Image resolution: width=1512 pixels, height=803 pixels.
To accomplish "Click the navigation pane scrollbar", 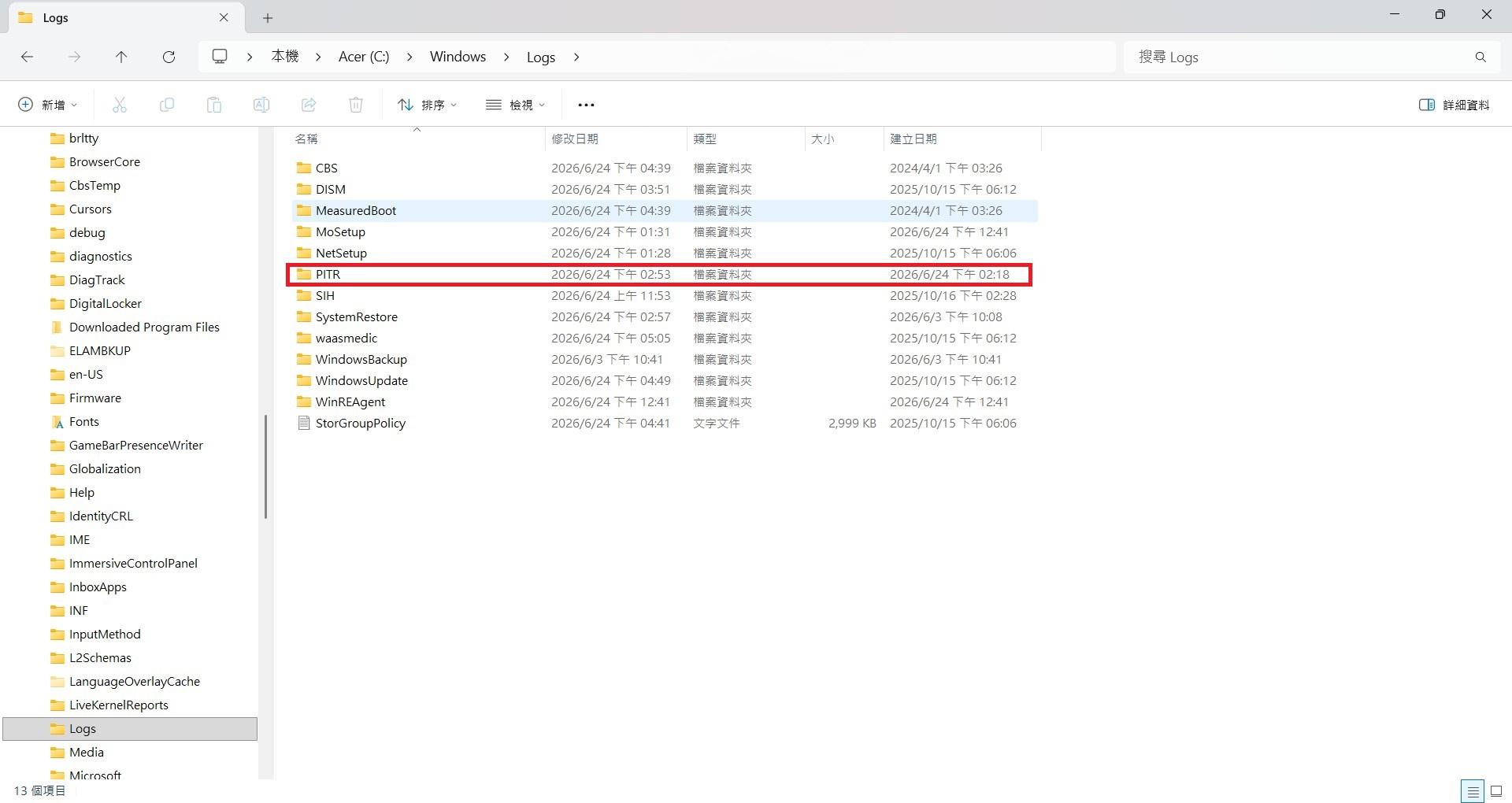I will coord(266,466).
